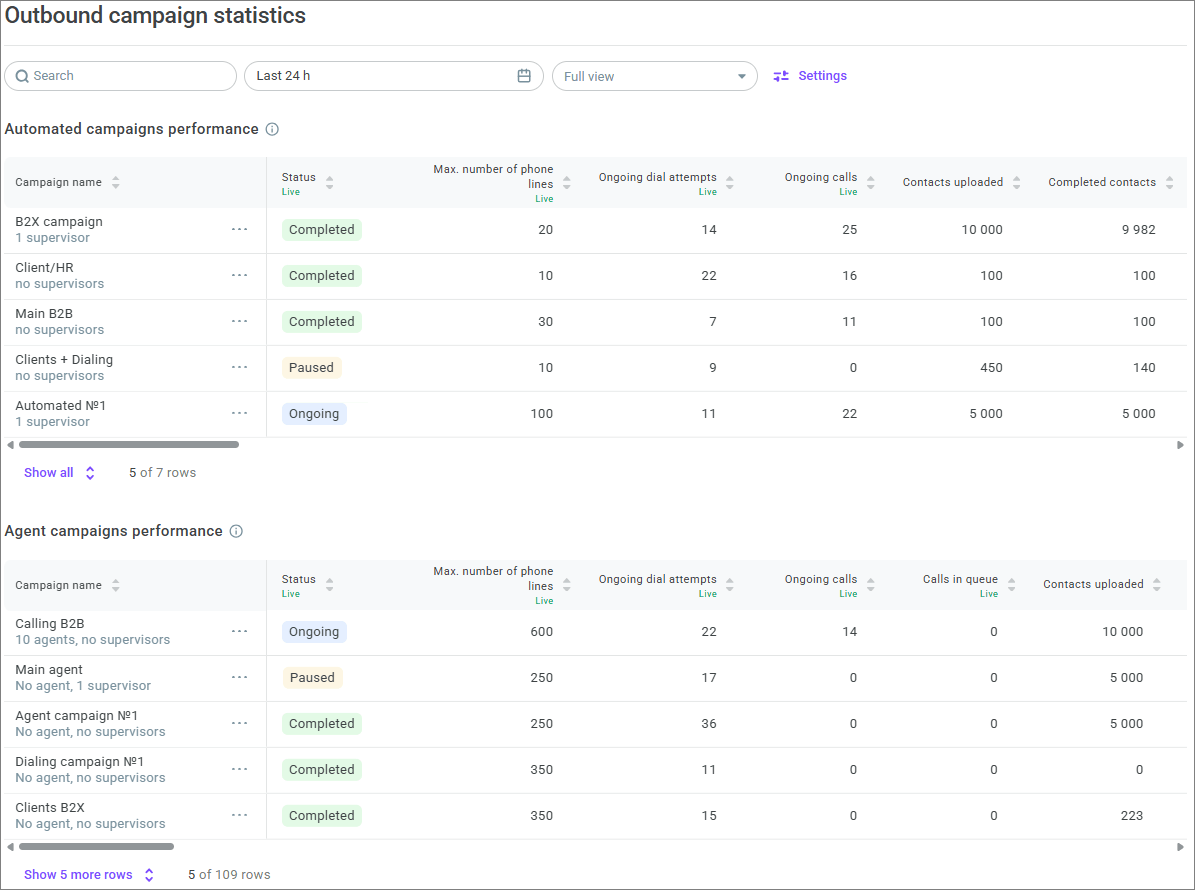Open more options for Agent campaign №1
Image resolution: width=1195 pixels, height=890 pixels.
pos(239,723)
